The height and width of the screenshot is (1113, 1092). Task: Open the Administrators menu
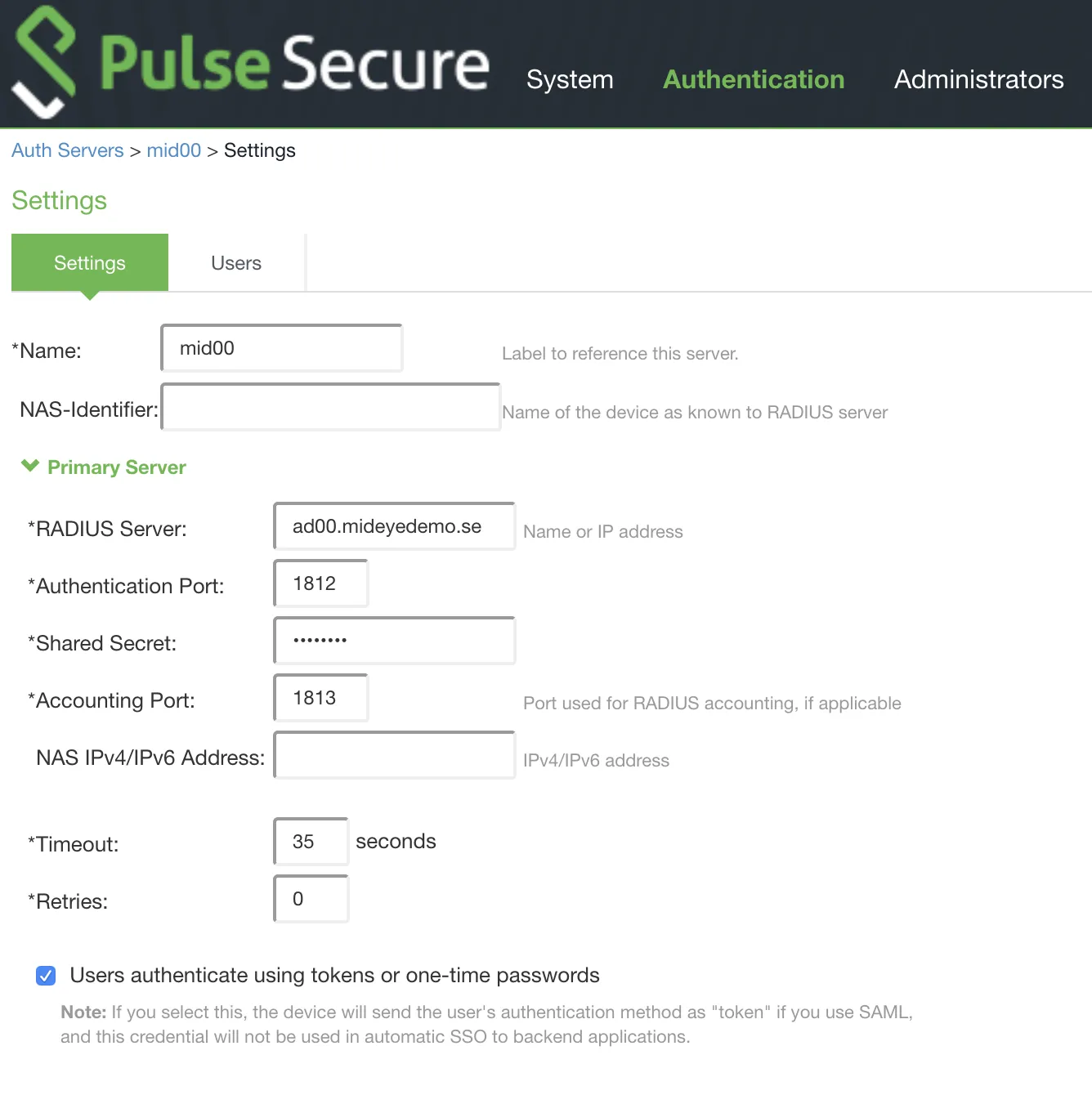[978, 79]
